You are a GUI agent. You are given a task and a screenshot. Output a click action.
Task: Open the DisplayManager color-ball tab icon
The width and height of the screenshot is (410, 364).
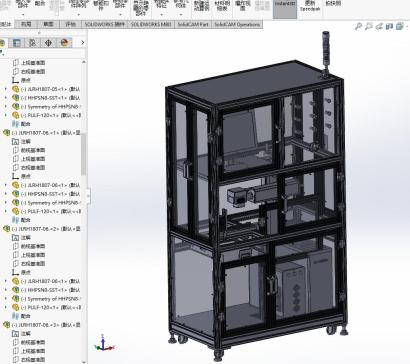64,42
